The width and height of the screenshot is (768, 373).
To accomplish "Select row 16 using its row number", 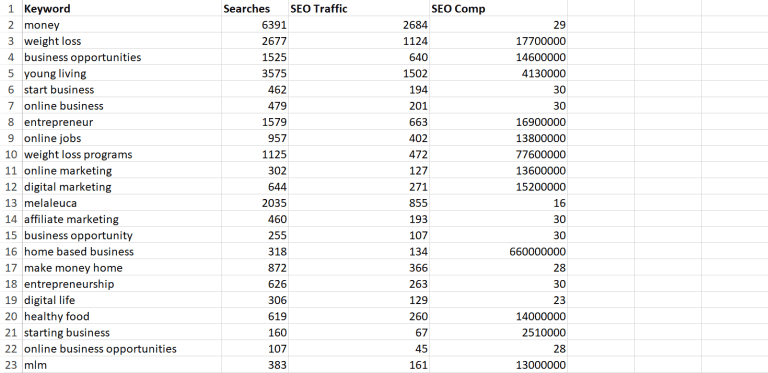I will [x=11, y=251].
